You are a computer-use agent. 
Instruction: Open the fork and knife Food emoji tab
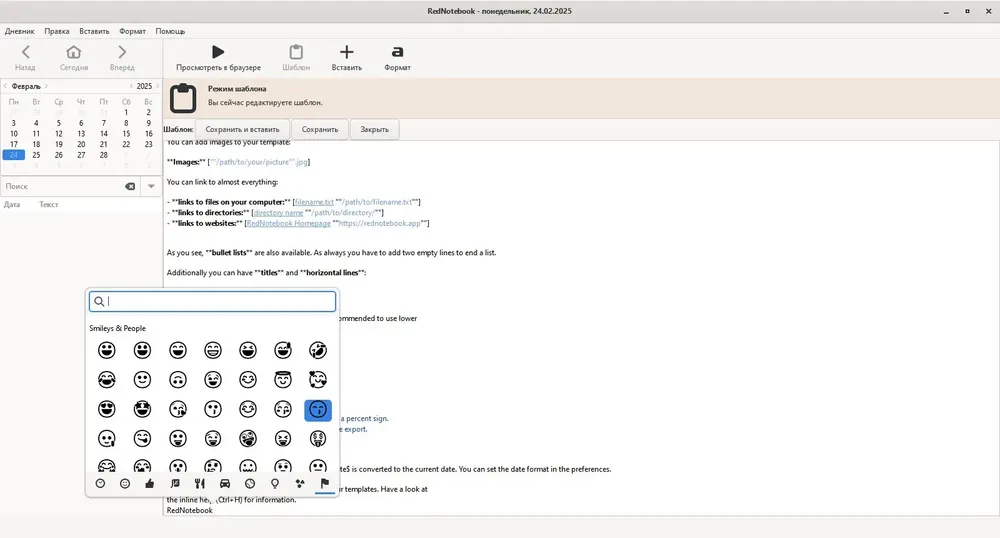click(200, 484)
